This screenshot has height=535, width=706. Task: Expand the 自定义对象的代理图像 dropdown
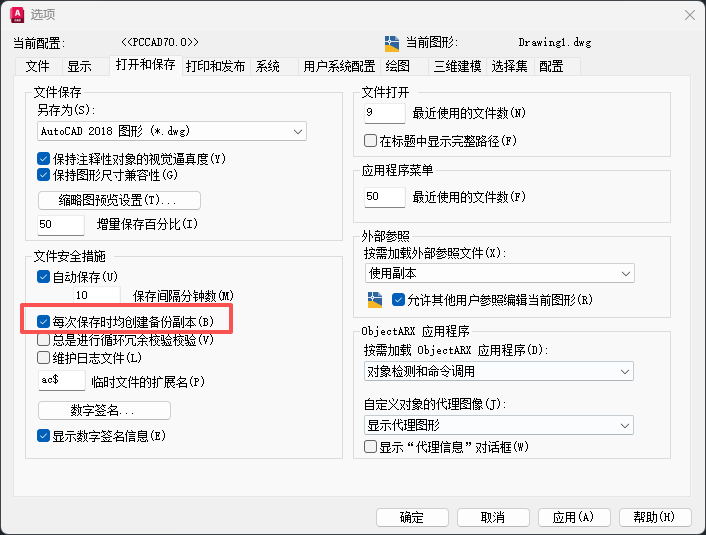499,425
